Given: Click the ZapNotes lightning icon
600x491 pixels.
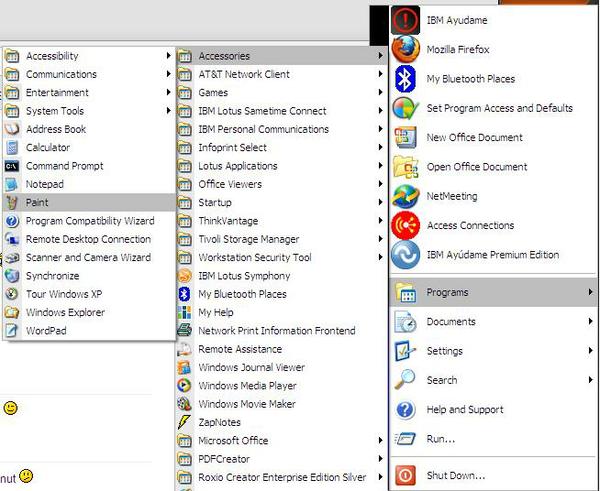Looking at the screenshot, I should (x=184, y=422).
